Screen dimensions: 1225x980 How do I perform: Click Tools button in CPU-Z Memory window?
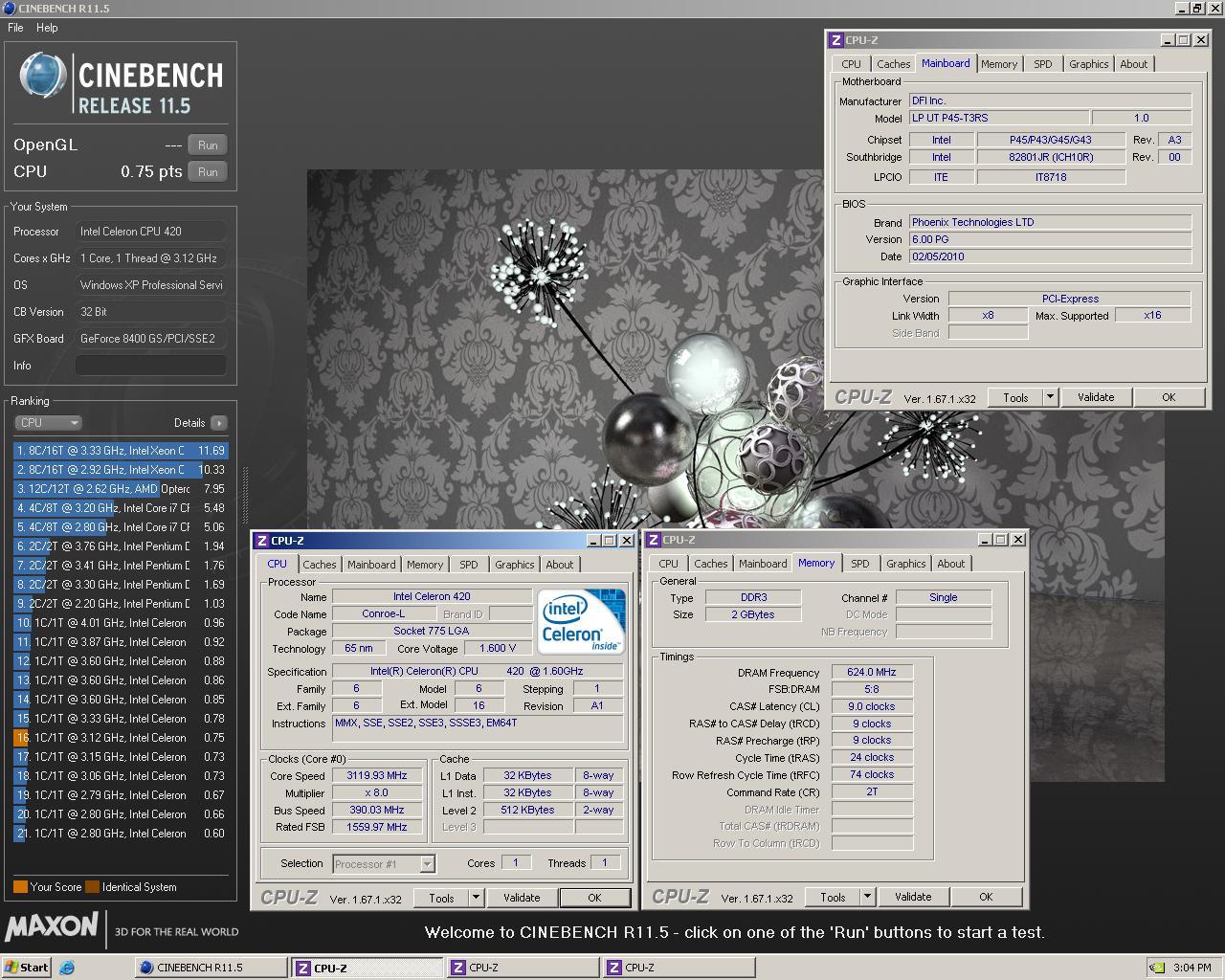pyautogui.click(x=833, y=897)
